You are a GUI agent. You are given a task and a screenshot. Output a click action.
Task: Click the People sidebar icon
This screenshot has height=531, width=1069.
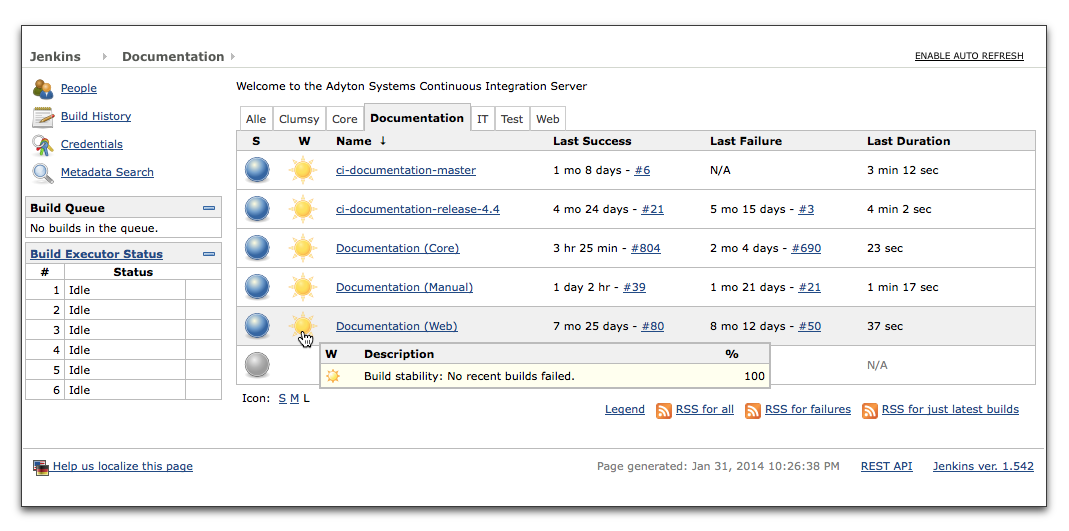[x=43, y=89]
